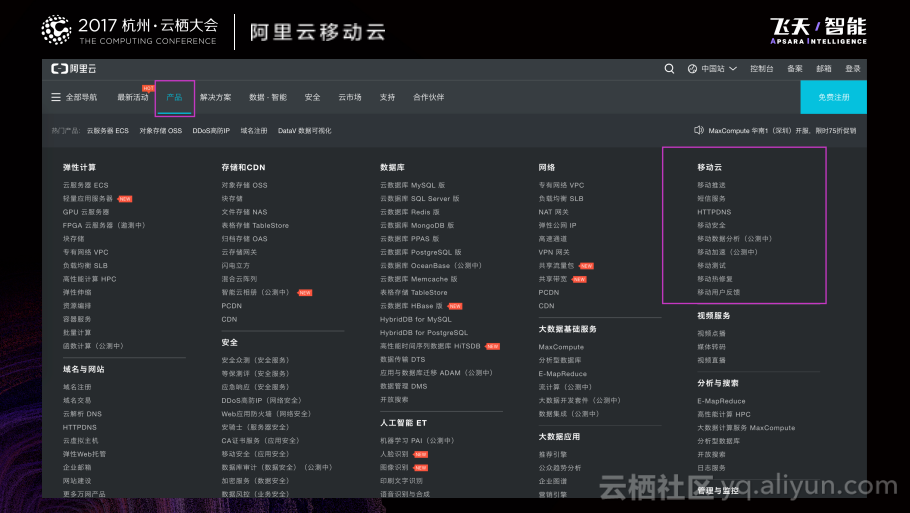Open 文件存储 NAS
Screen dimensions: 910x513
coord(244,212)
